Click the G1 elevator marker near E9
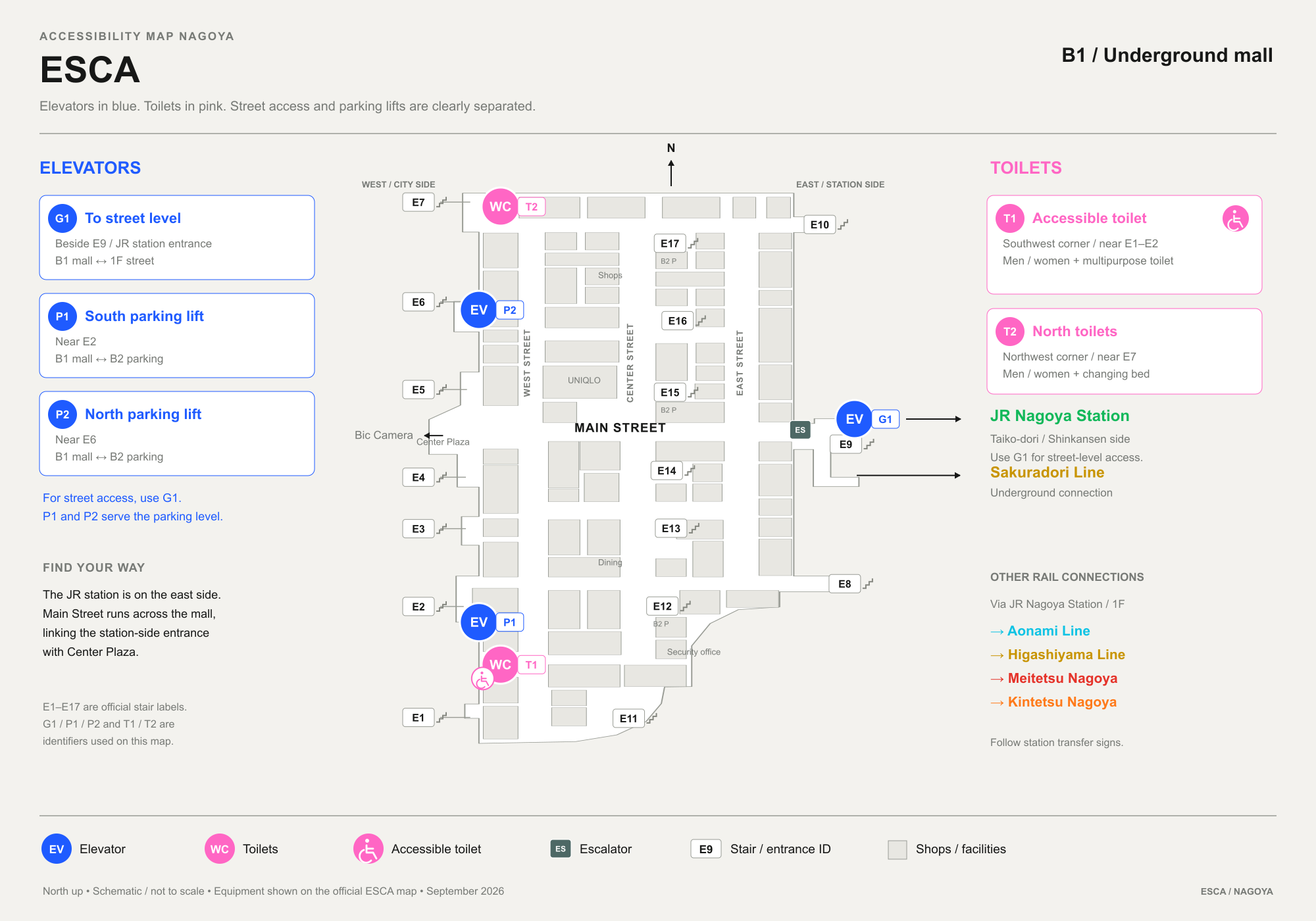The image size is (1316, 921). [854, 419]
